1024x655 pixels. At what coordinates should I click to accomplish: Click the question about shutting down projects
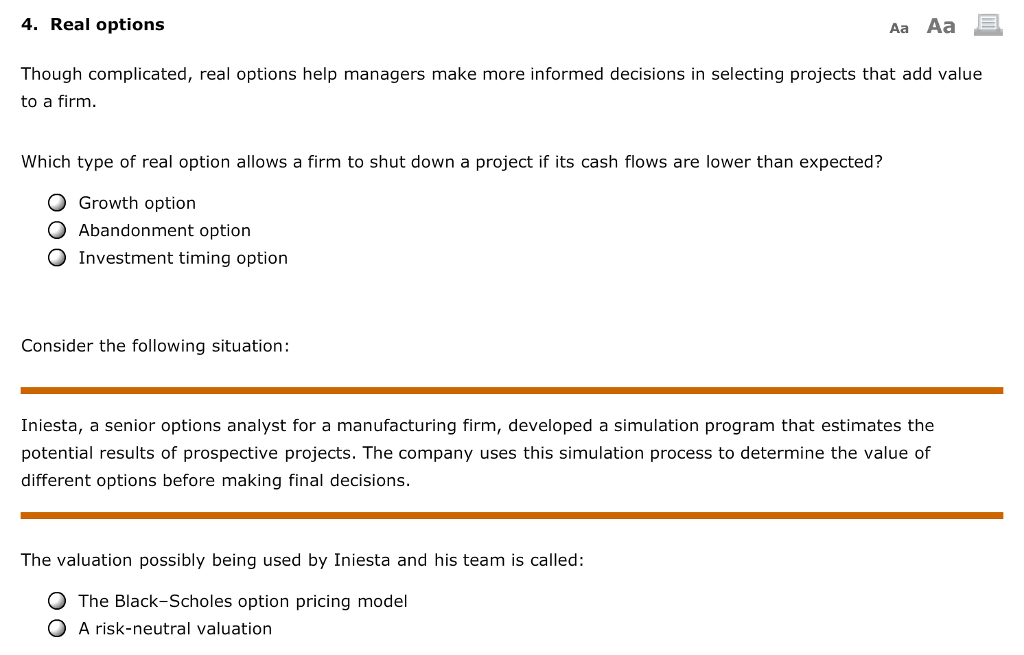click(x=452, y=161)
